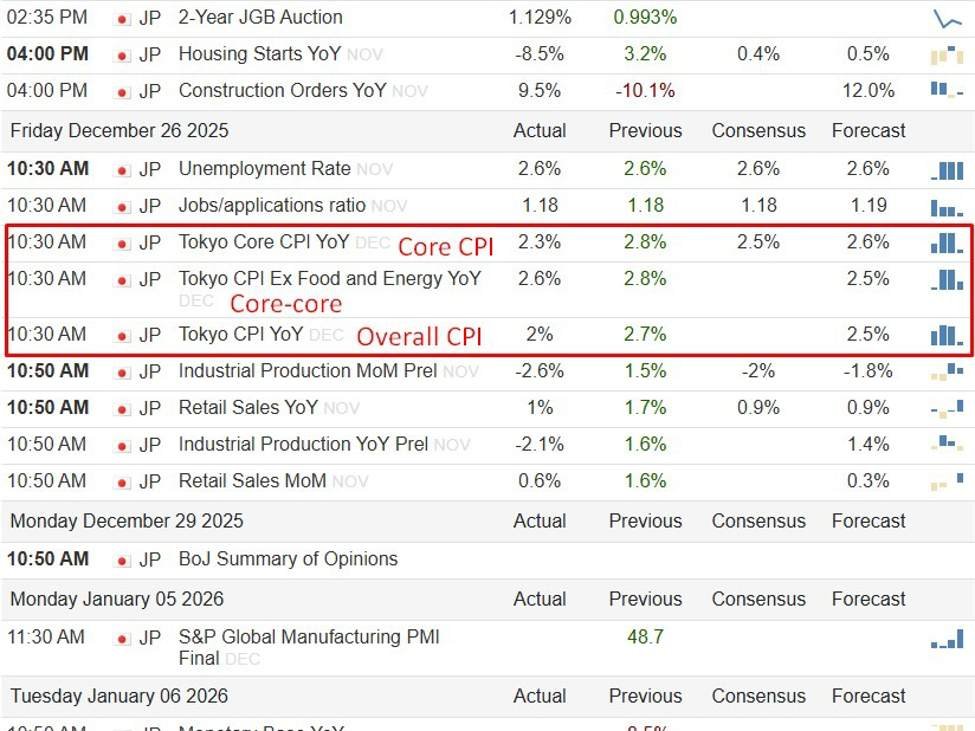Click the Housing Starts YoY mini bar chart
Viewport: 975px width, 731px height.
[946, 55]
